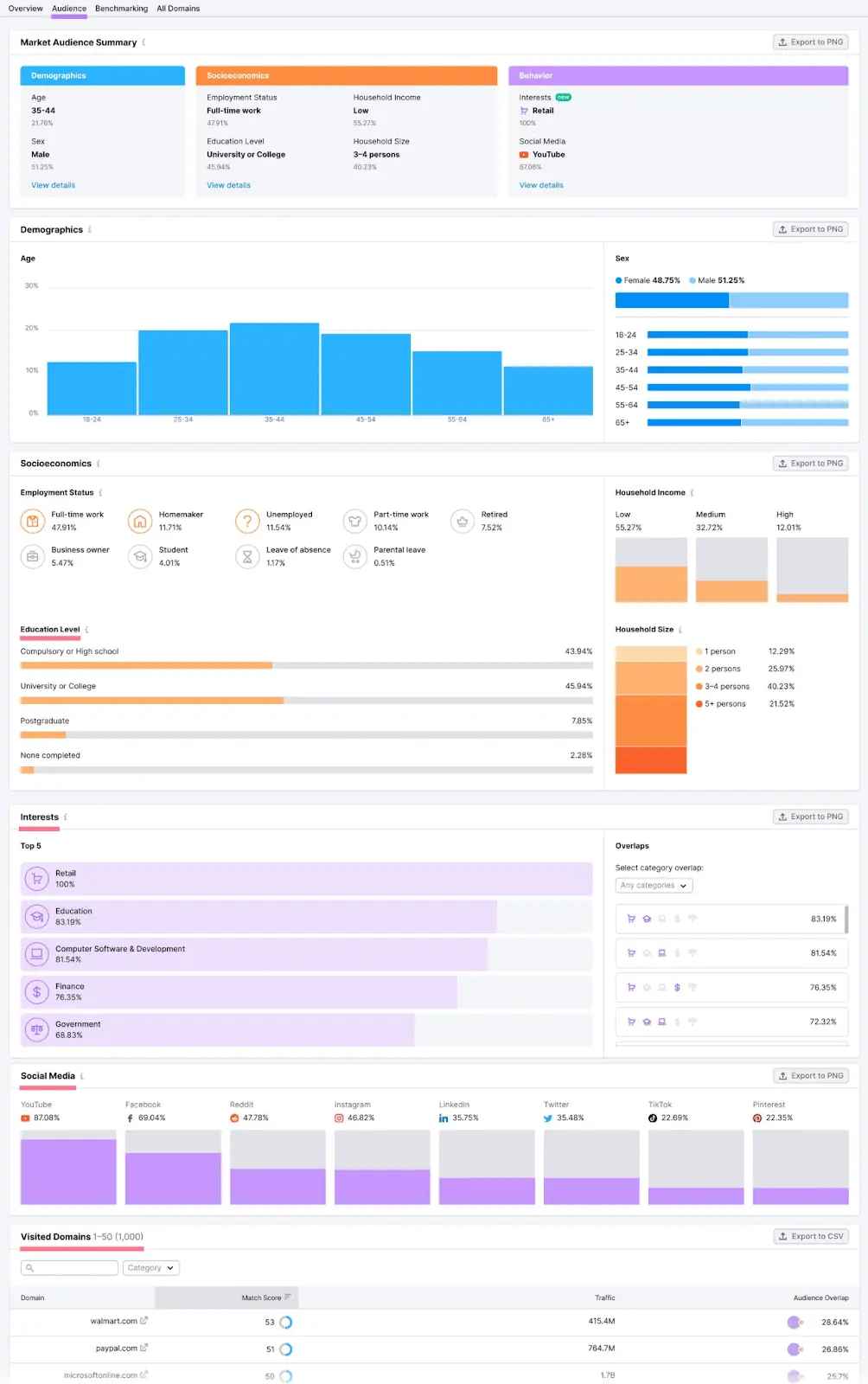Click the Student graduate icon
Viewport: 868px width, 1384px height.
click(140, 556)
